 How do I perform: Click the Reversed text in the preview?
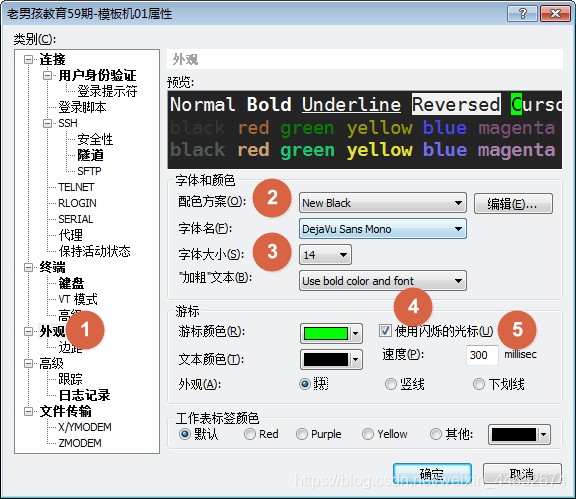(x=456, y=104)
